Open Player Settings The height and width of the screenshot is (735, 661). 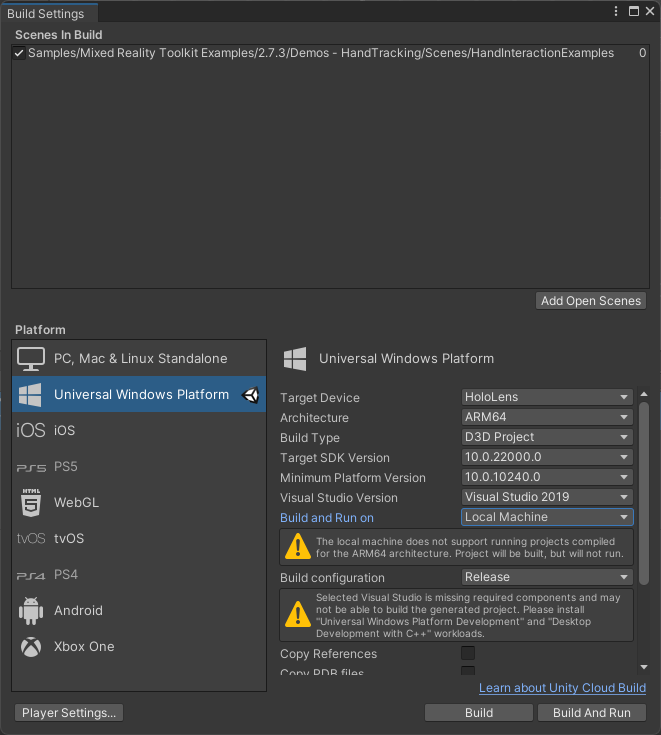coord(69,713)
